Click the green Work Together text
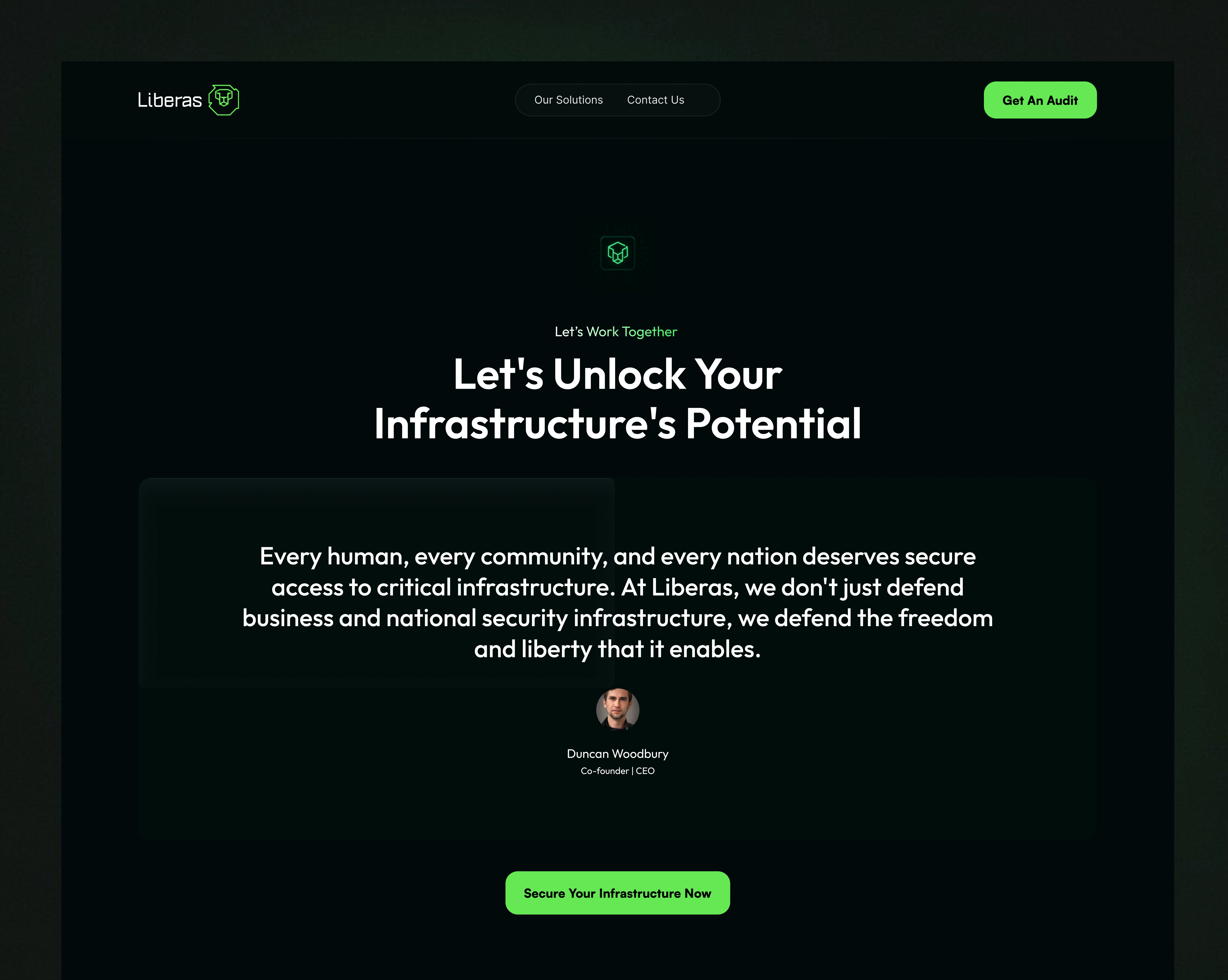This screenshot has height=980, width=1228. coord(632,332)
